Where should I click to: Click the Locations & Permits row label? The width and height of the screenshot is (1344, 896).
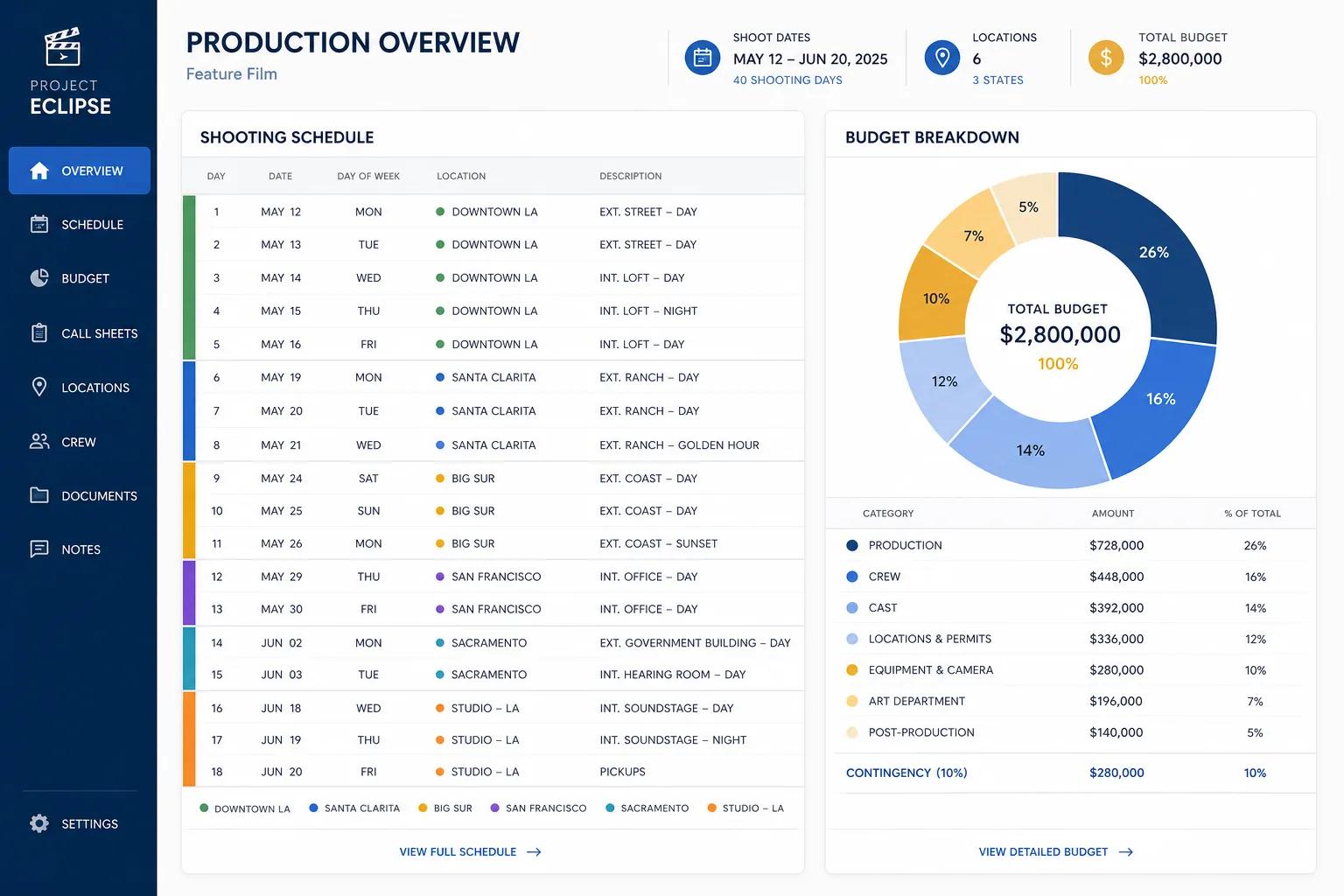click(930, 639)
